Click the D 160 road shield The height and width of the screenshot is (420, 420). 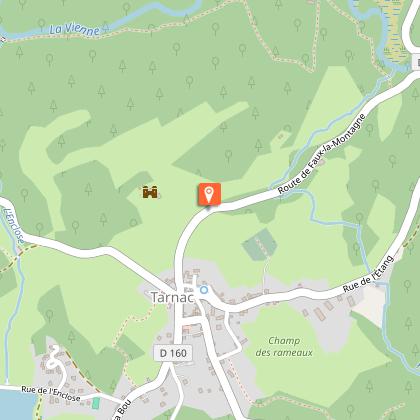(173, 353)
